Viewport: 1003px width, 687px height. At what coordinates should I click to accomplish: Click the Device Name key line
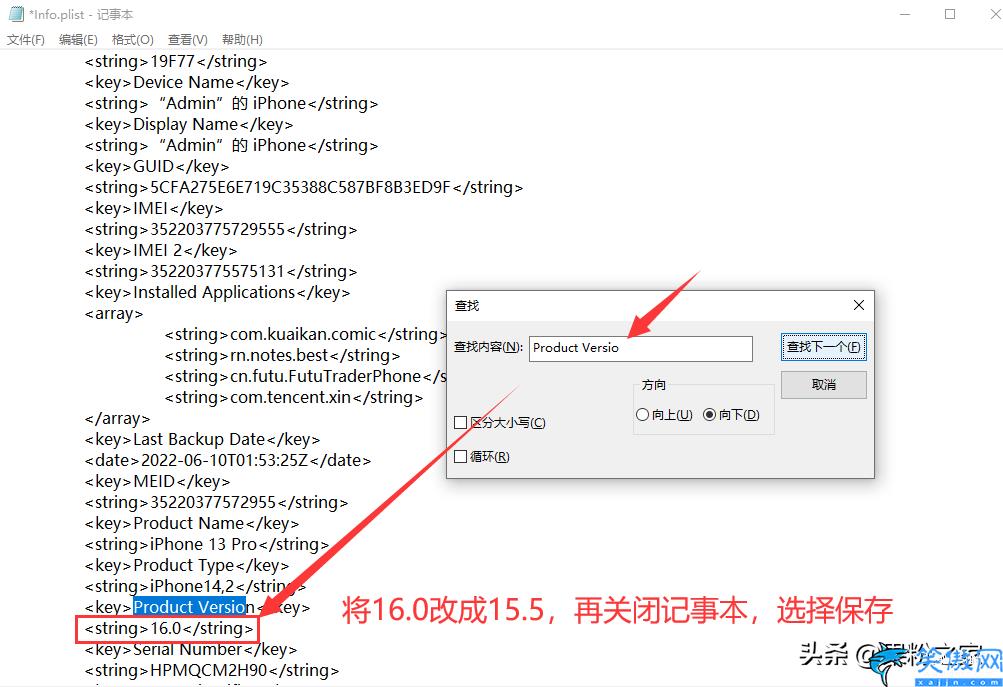tap(187, 83)
